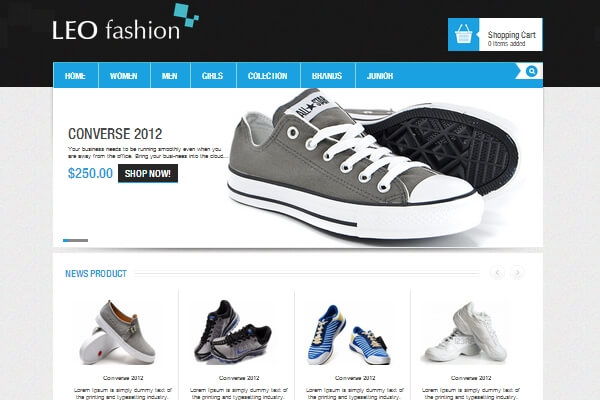
Task: Click the gray Converse banner image
Action: tap(373, 167)
